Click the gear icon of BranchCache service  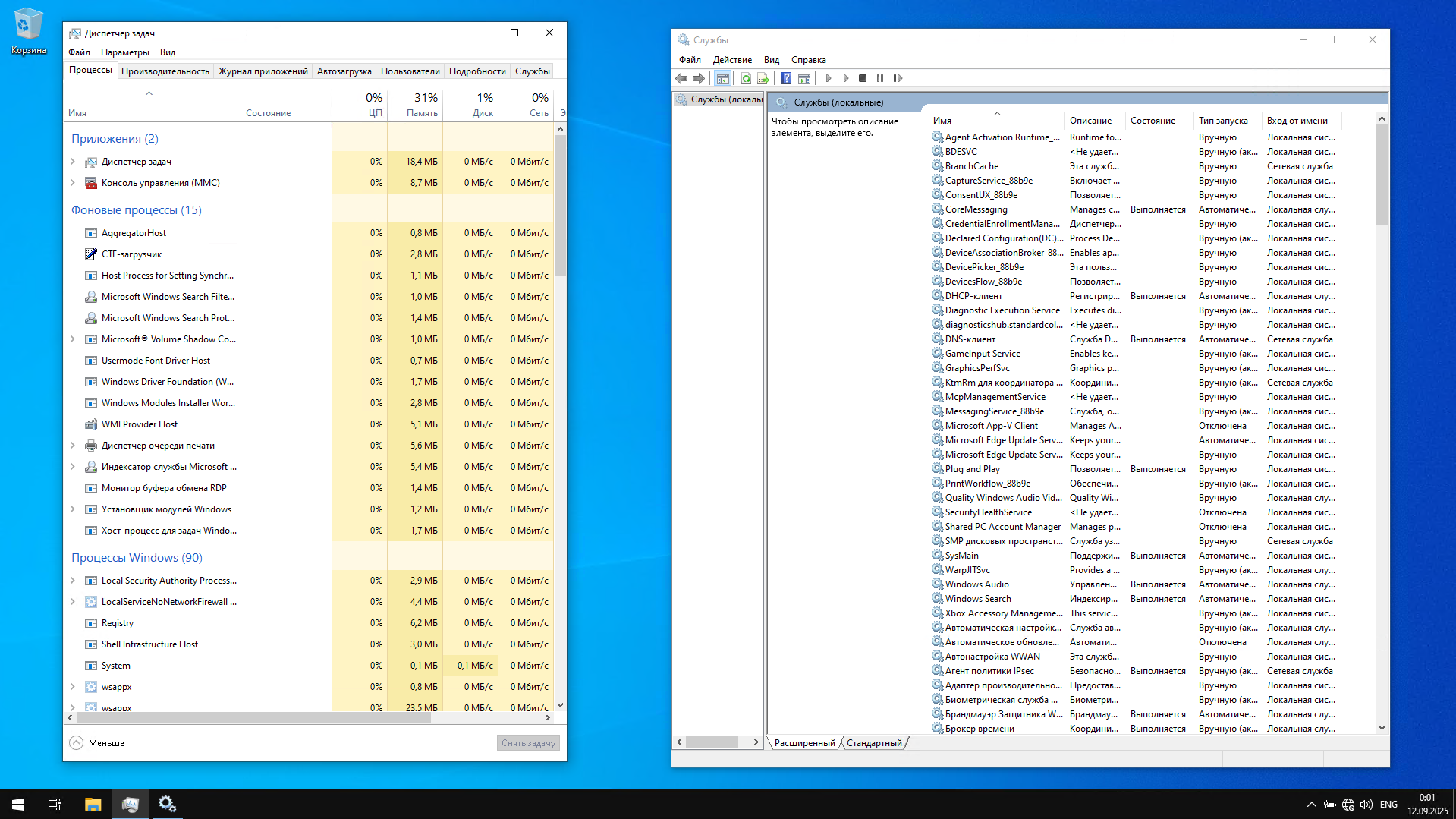tap(938, 166)
